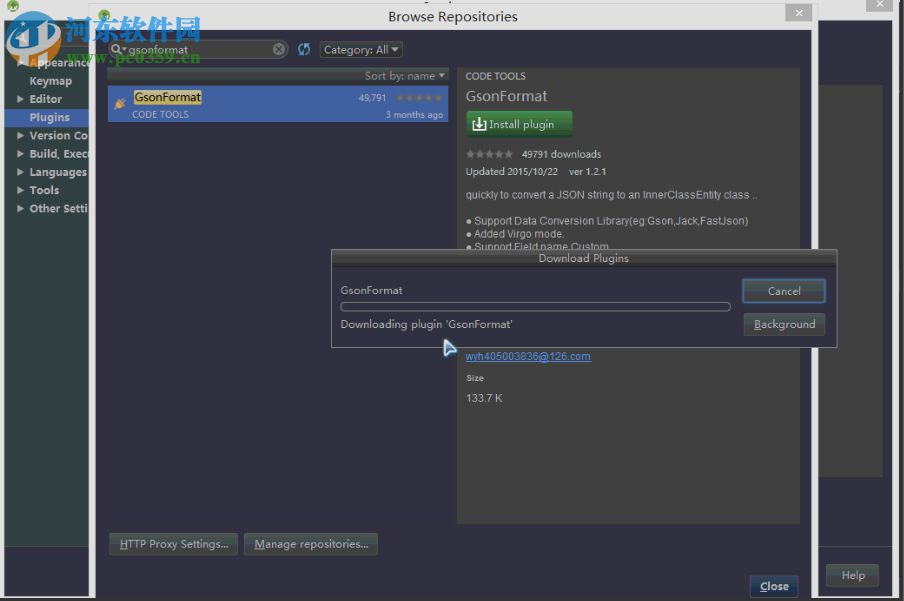Expand the Editor settings node
Image resolution: width=904 pixels, height=601 pixels.
[20, 99]
